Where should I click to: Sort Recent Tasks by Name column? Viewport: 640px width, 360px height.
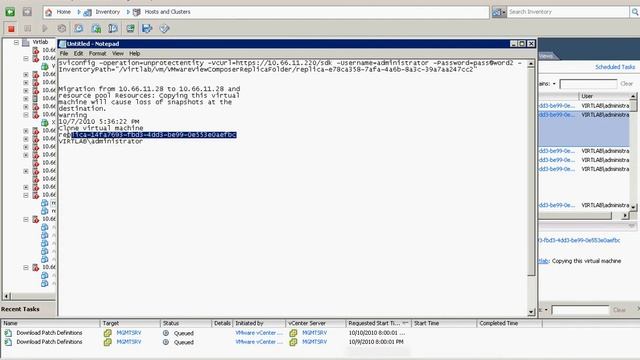[51, 323]
